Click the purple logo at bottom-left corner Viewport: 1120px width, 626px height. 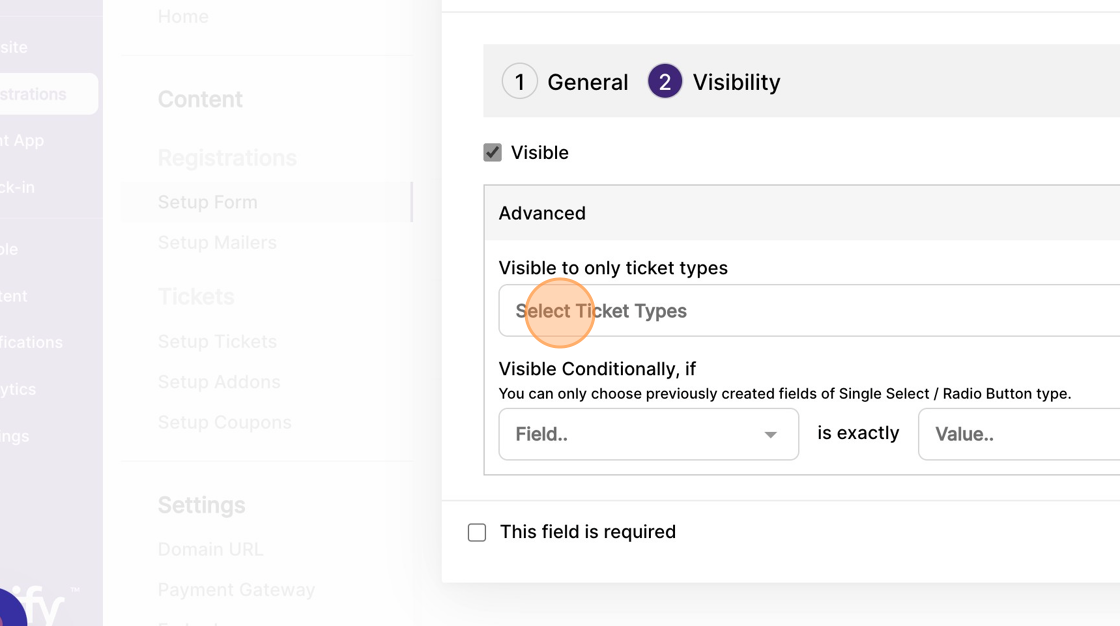(9, 609)
